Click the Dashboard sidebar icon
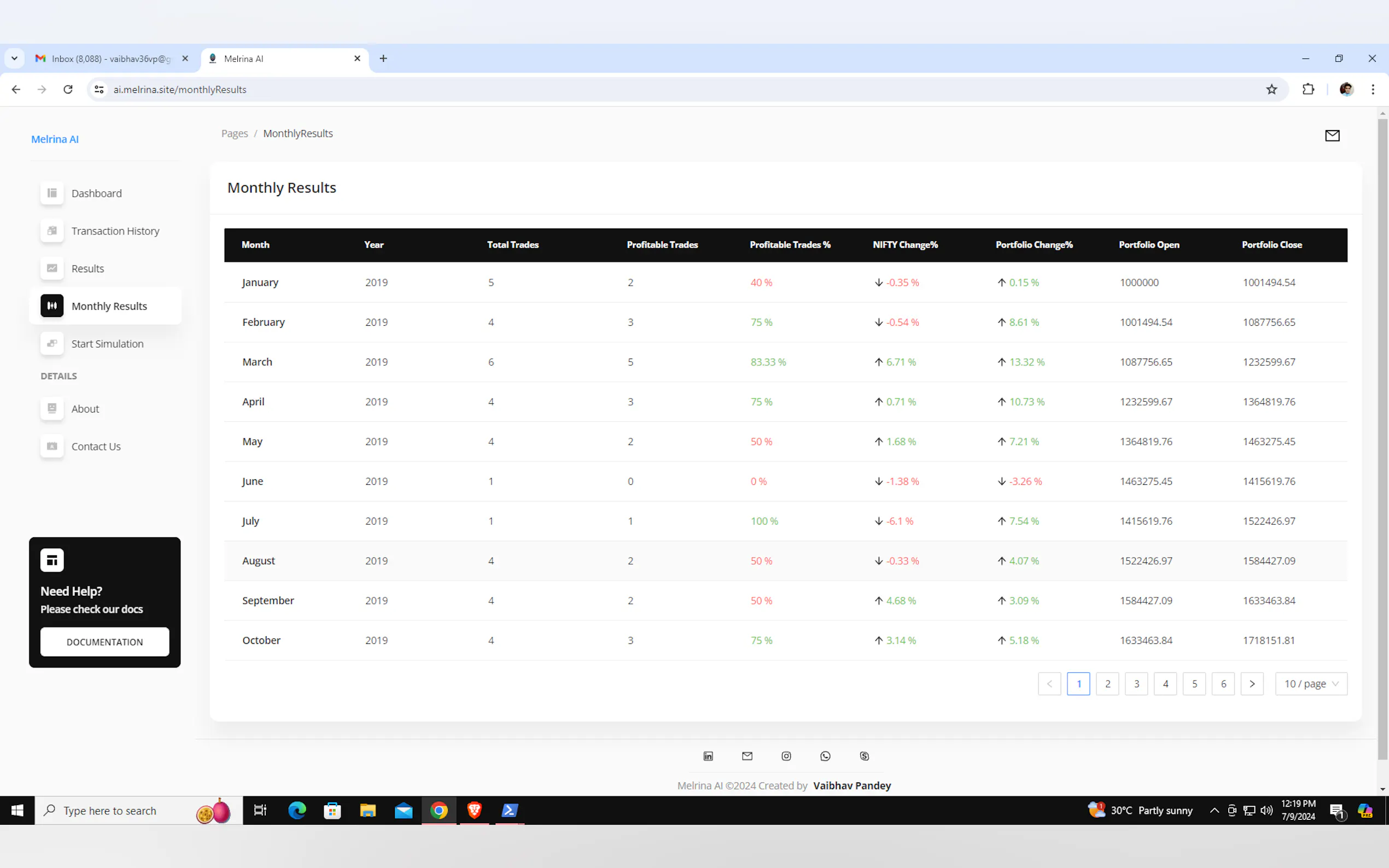Viewport: 1389px width, 868px height. point(52,193)
